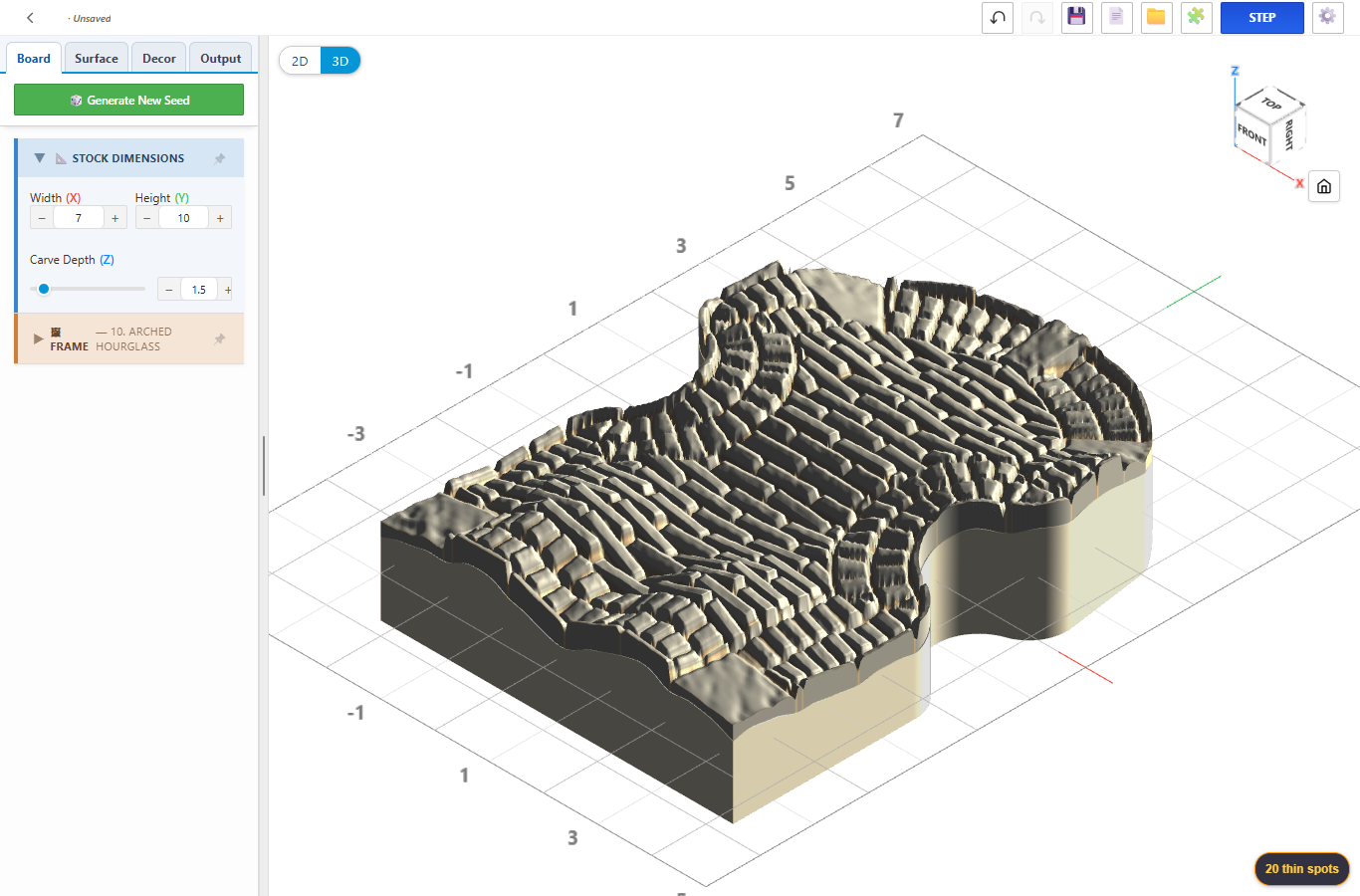Image resolution: width=1360 pixels, height=896 pixels.
Task: Open the Decor tab
Action: 159,59
